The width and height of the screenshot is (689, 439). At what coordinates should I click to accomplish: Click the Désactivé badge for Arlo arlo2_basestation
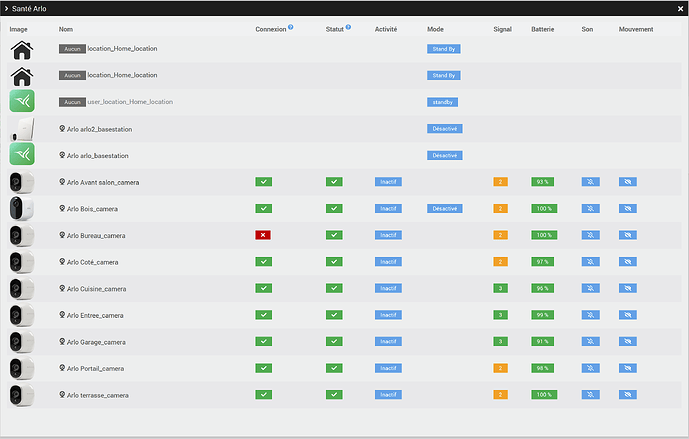point(445,129)
